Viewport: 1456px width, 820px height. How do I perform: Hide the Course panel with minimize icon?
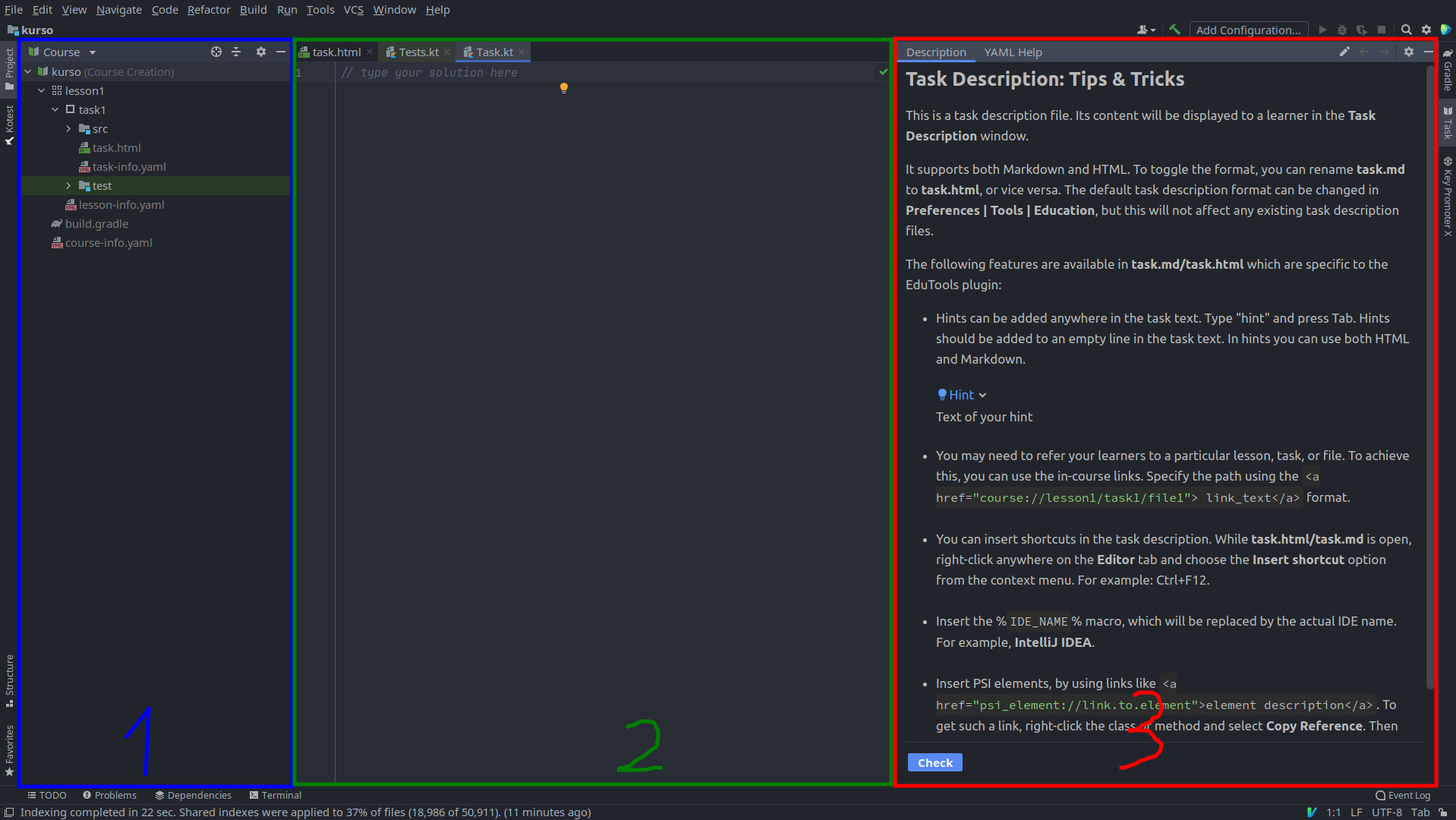click(x=281, y=52)
